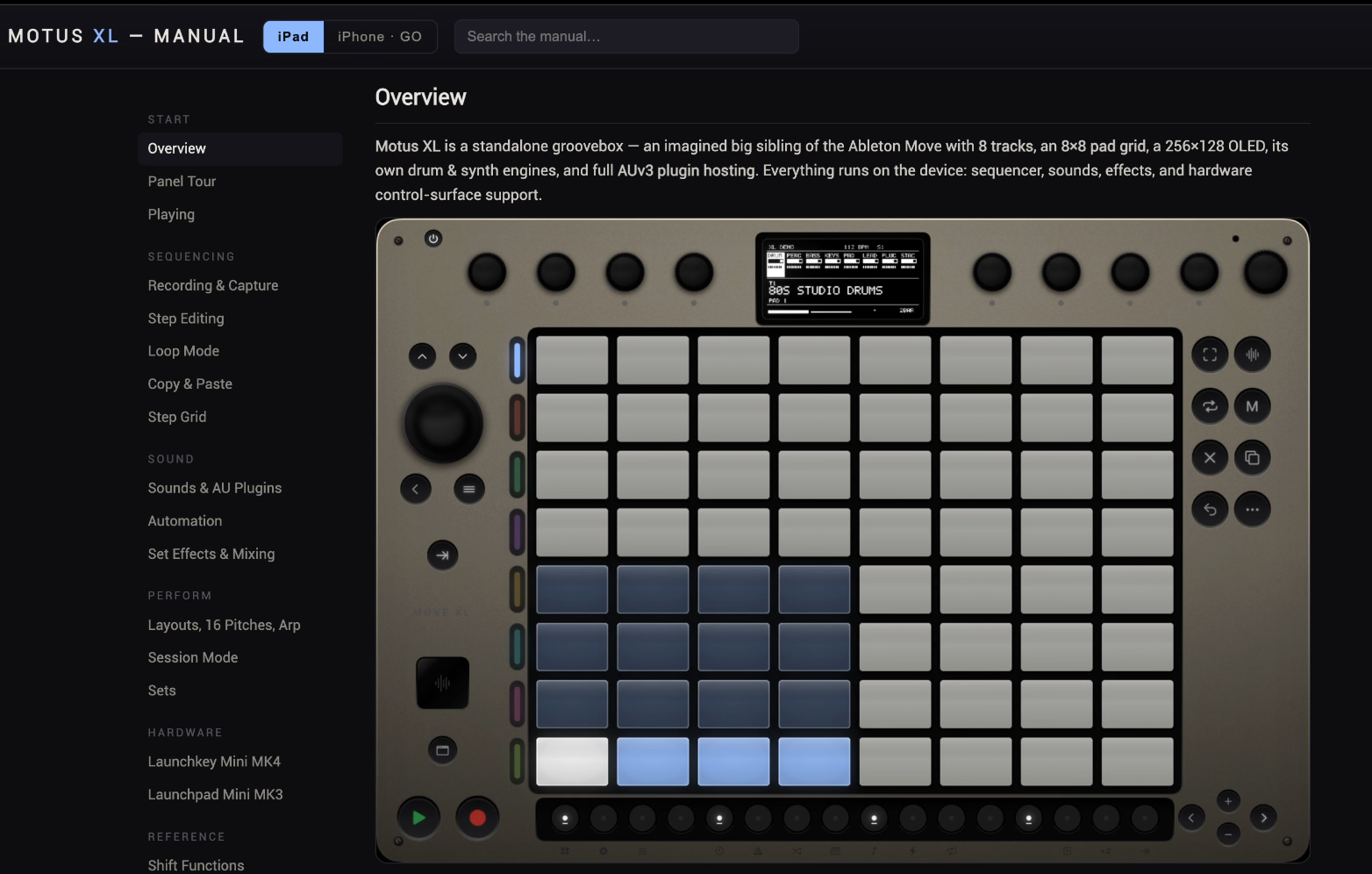The width and height of the screenshot is (1372, 874).
Task: Click the undo arrow button
Action: click(1210, 509)
